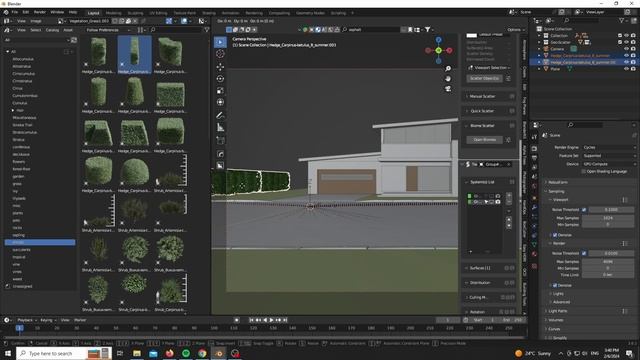
Task: Click the Windows Start button
Action: click(8, 353)
